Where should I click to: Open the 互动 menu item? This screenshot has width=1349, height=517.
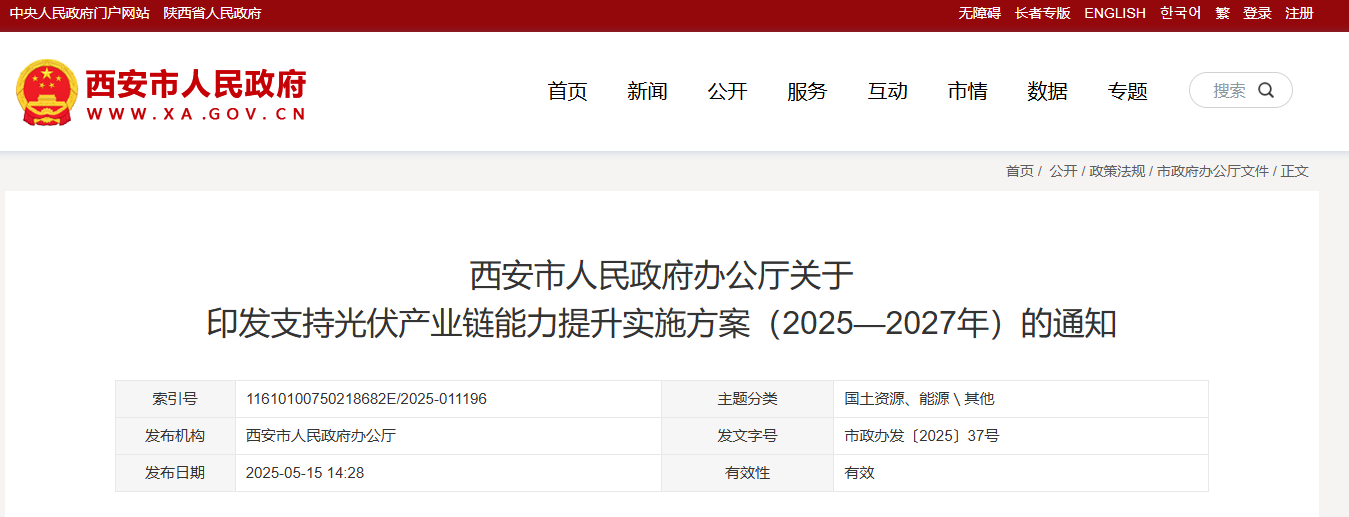887,92
